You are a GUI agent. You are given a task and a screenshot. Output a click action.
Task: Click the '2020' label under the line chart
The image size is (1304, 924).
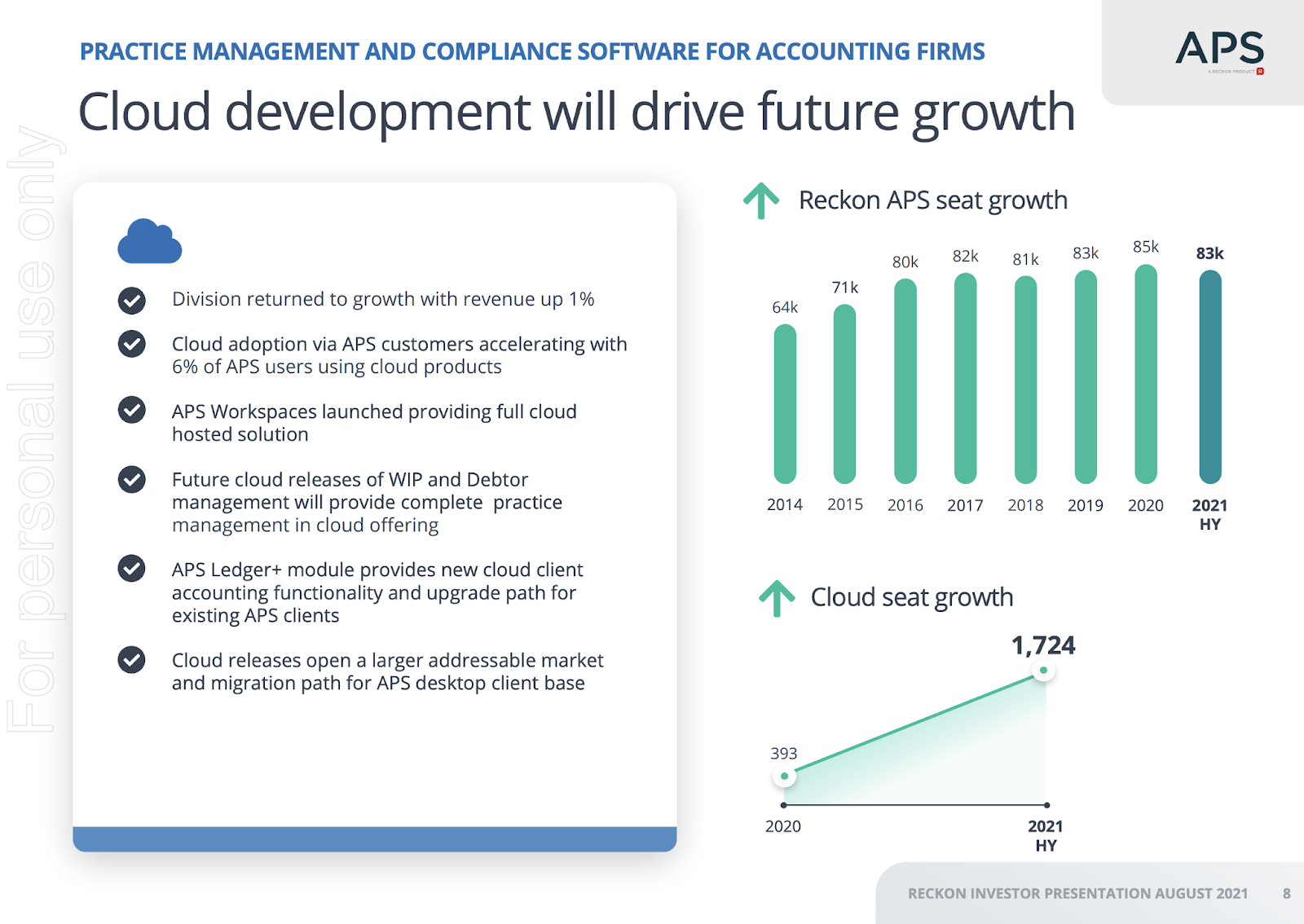(783, 826)
